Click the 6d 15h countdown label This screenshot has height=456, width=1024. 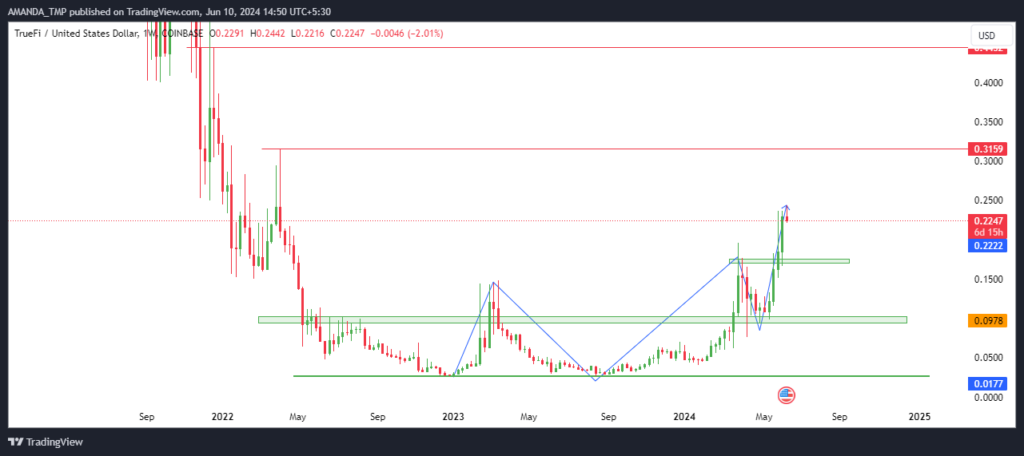point(987,232)
